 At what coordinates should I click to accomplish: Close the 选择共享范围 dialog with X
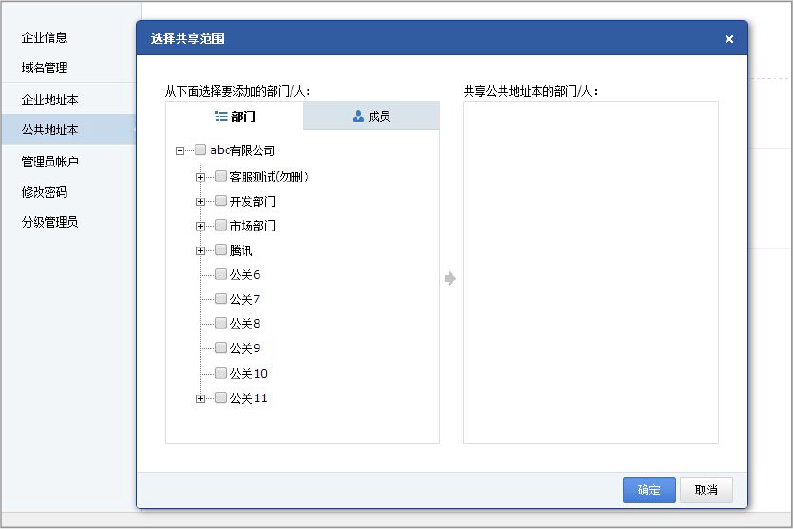coord(729,39)
